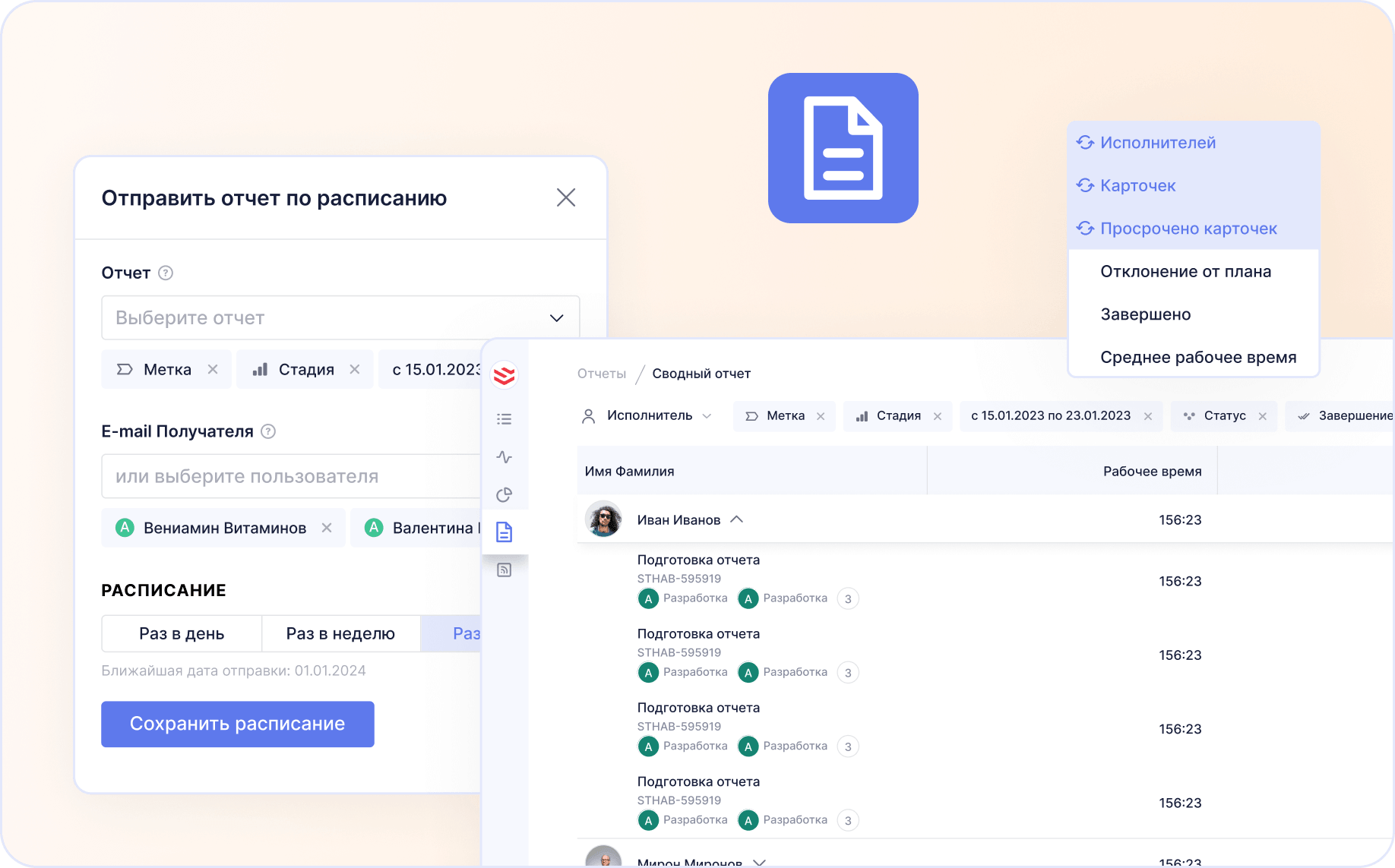This screenshot has height=868, width=1395.
Task: Open the feed sidebar icon
Action: coord(505,570)
